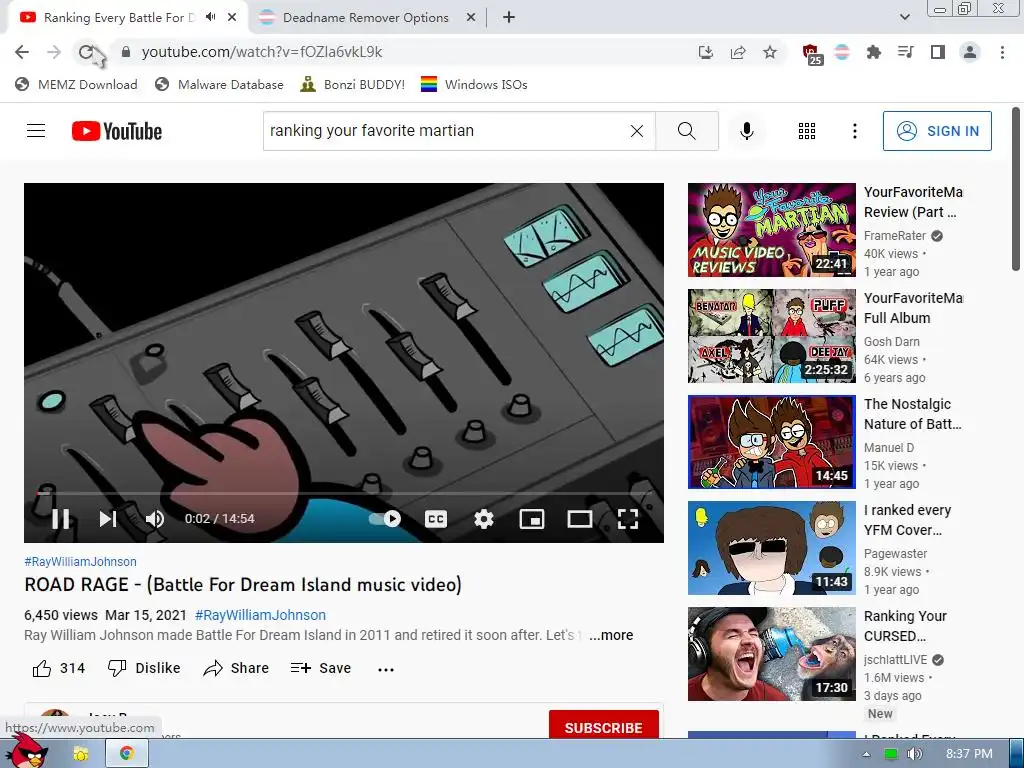
Task: Toggle closed captions CC
Action: point(436,519)
